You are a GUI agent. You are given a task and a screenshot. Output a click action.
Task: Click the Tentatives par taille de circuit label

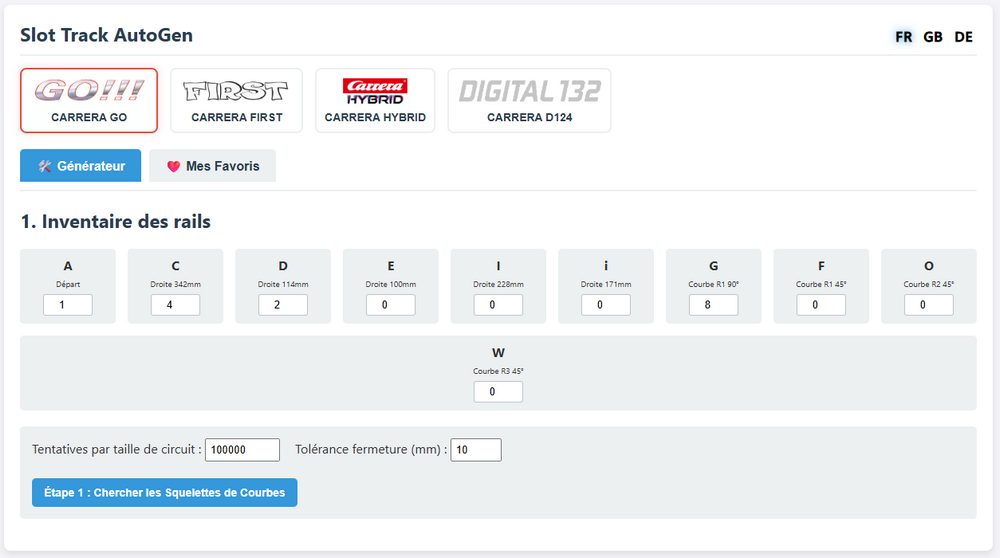click(x=117, y=450)
